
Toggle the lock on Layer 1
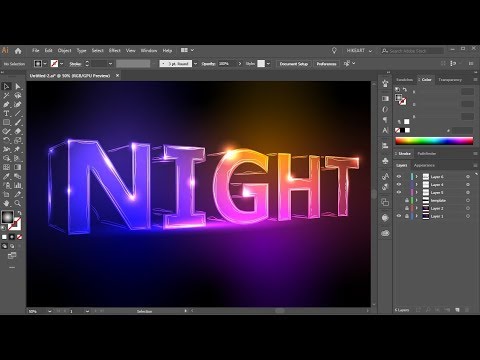click(407, 216)
